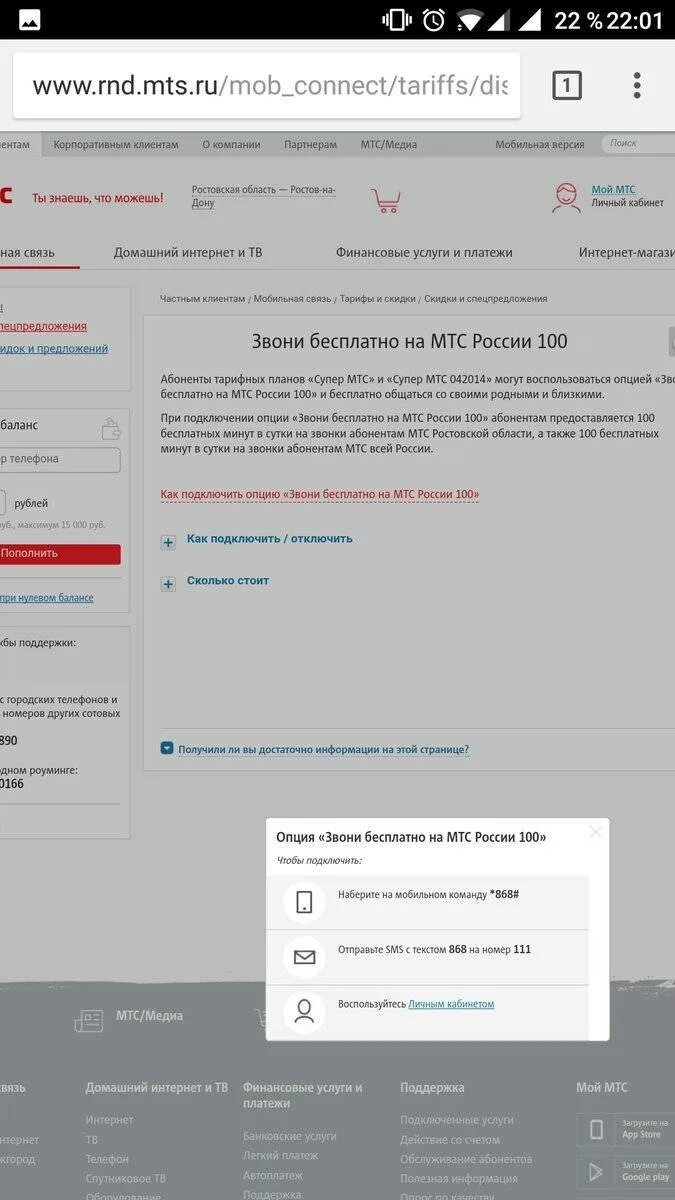Click the phone number input field
Screen dimensions: 675x1200
click(x=60, y=459)
